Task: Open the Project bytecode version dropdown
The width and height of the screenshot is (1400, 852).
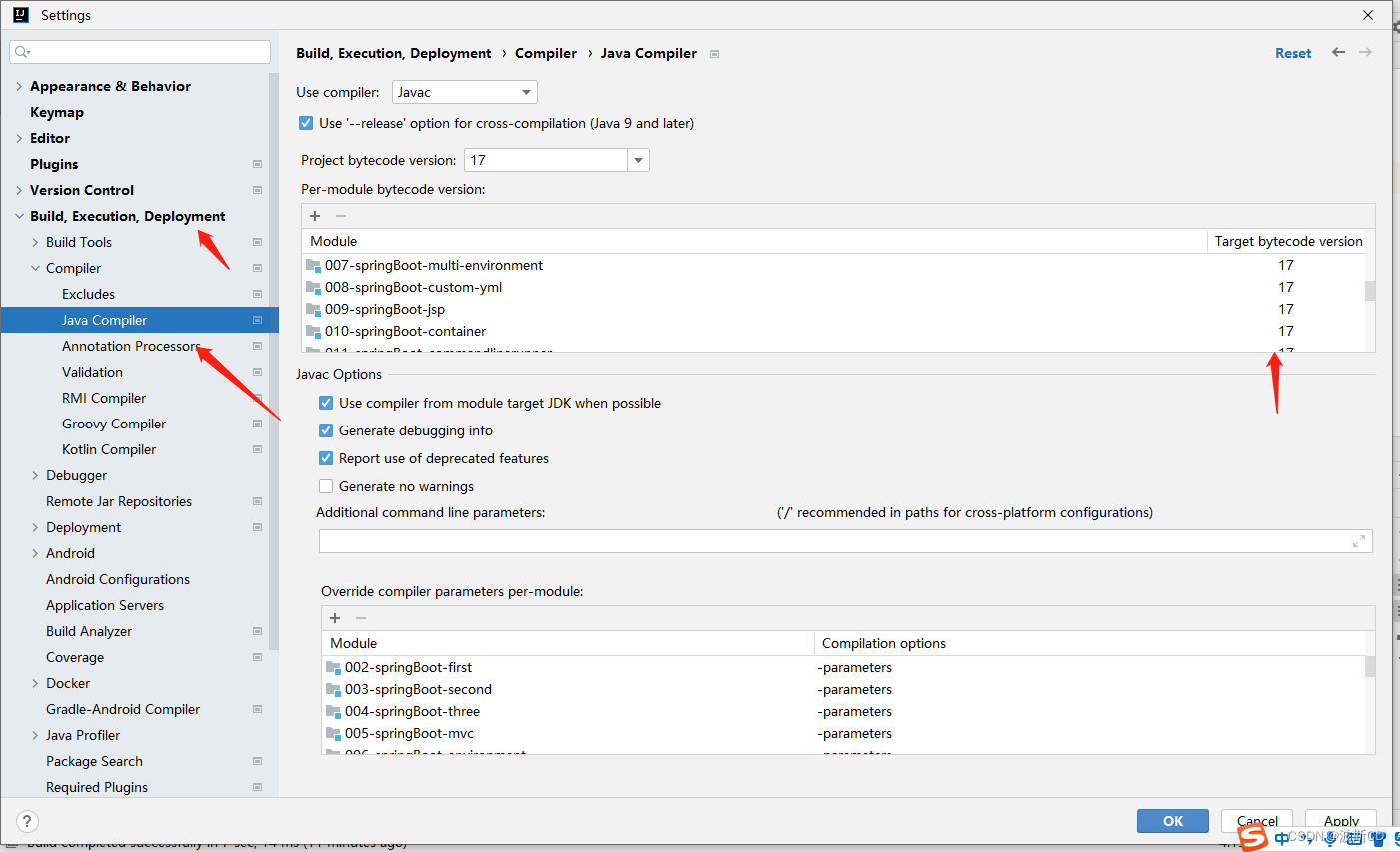Action: coord(638,161)
